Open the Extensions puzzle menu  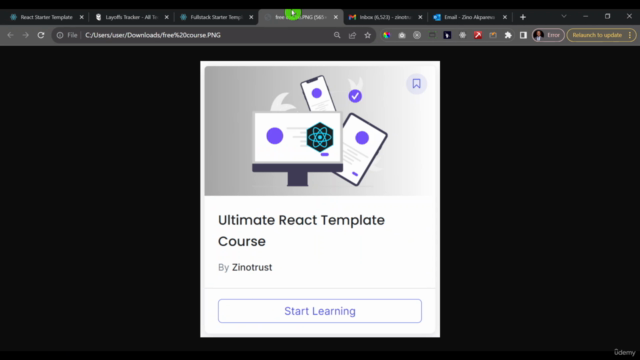pos(508,35)
